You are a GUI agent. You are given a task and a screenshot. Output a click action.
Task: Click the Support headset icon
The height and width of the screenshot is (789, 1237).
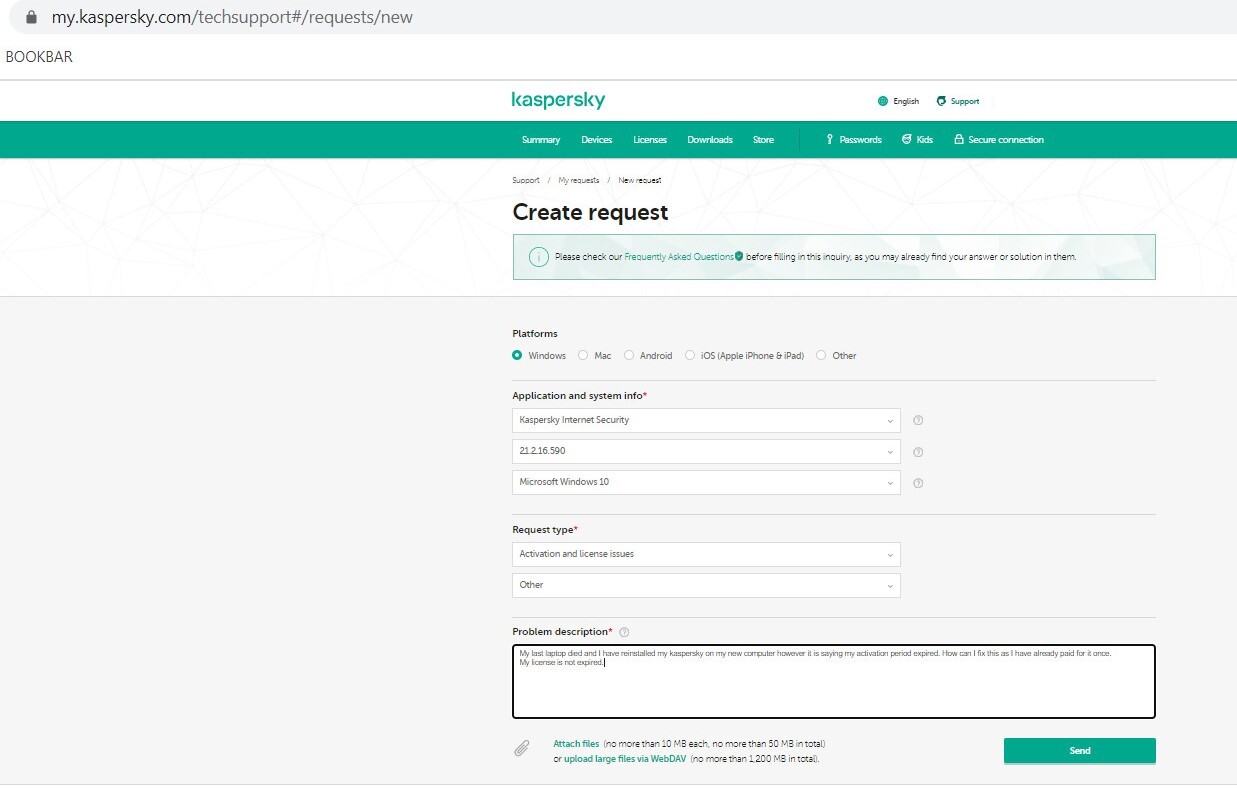coord(941,101)
